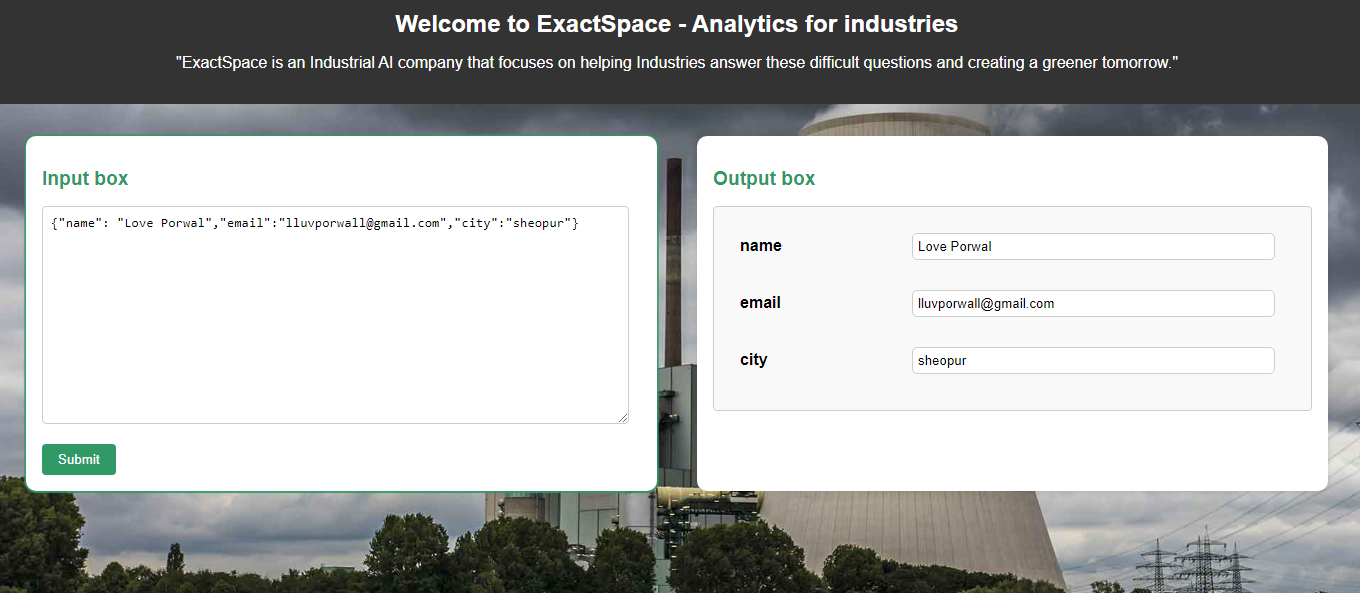Select the name output field
This screenshot has width=1360, height=593.
tap(1092, 246)
